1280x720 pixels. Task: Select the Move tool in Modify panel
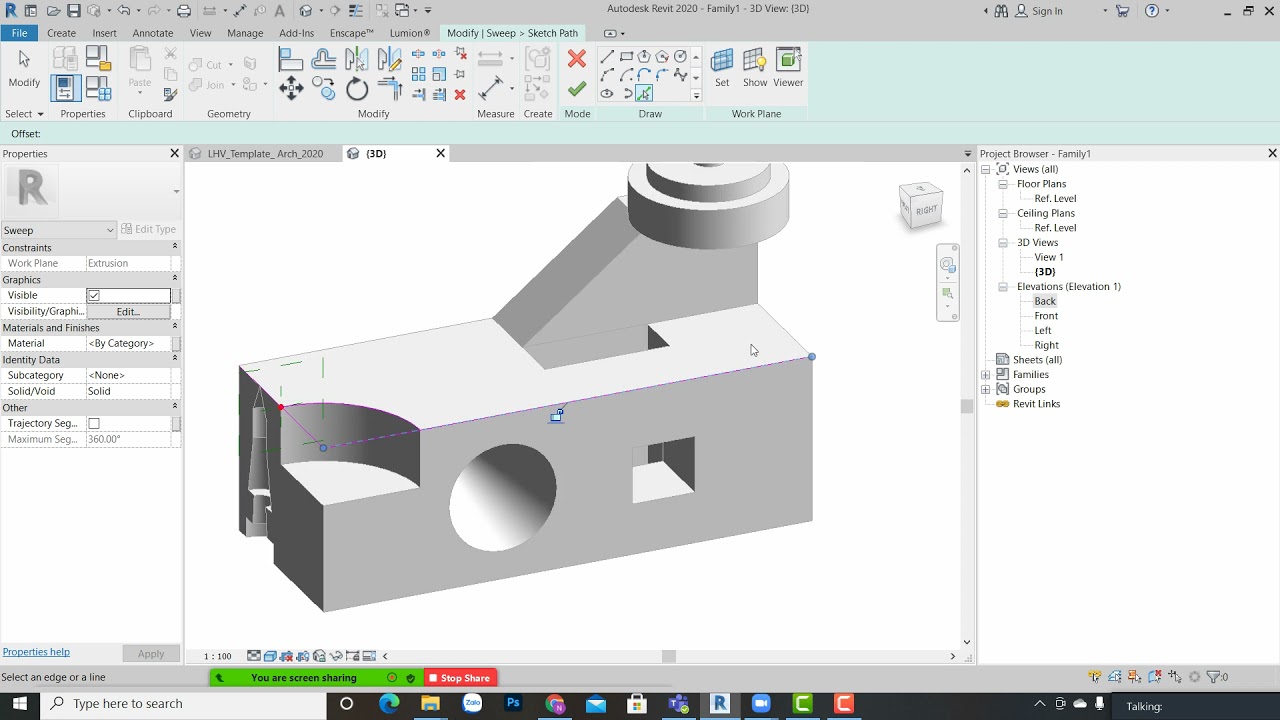pyautogui.click(x=291, y=89)
